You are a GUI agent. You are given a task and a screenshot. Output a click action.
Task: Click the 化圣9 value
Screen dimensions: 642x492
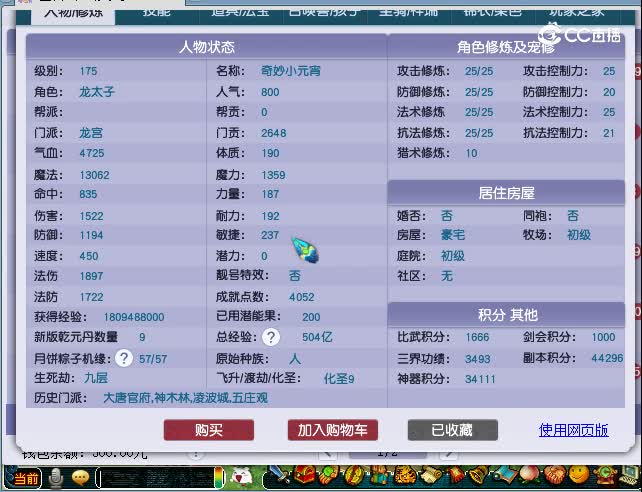(339, 379)
